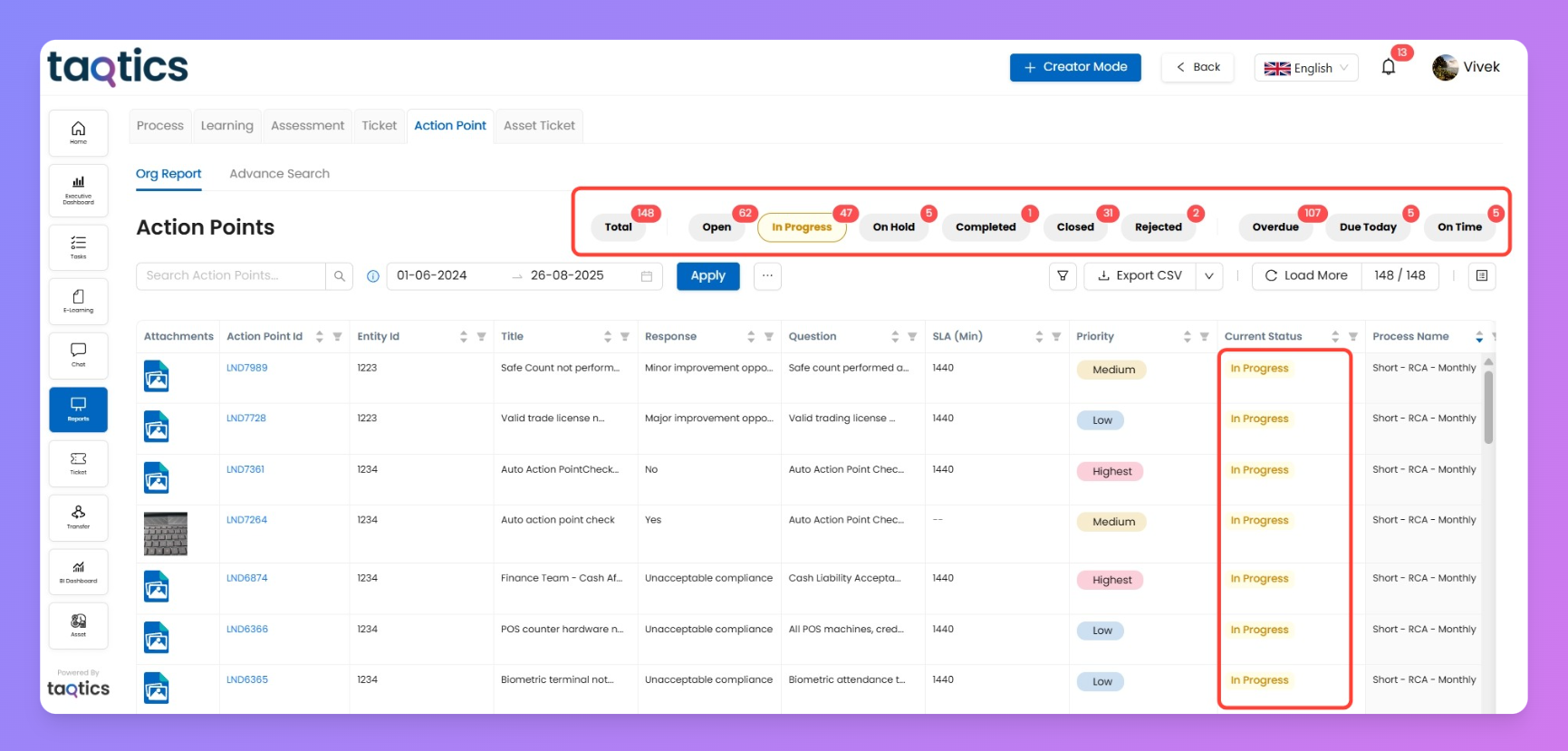The width and height of the screenshot is (1568, 751).
Task: Switch to the Asset Ticket tab
Action: point(539,126)
